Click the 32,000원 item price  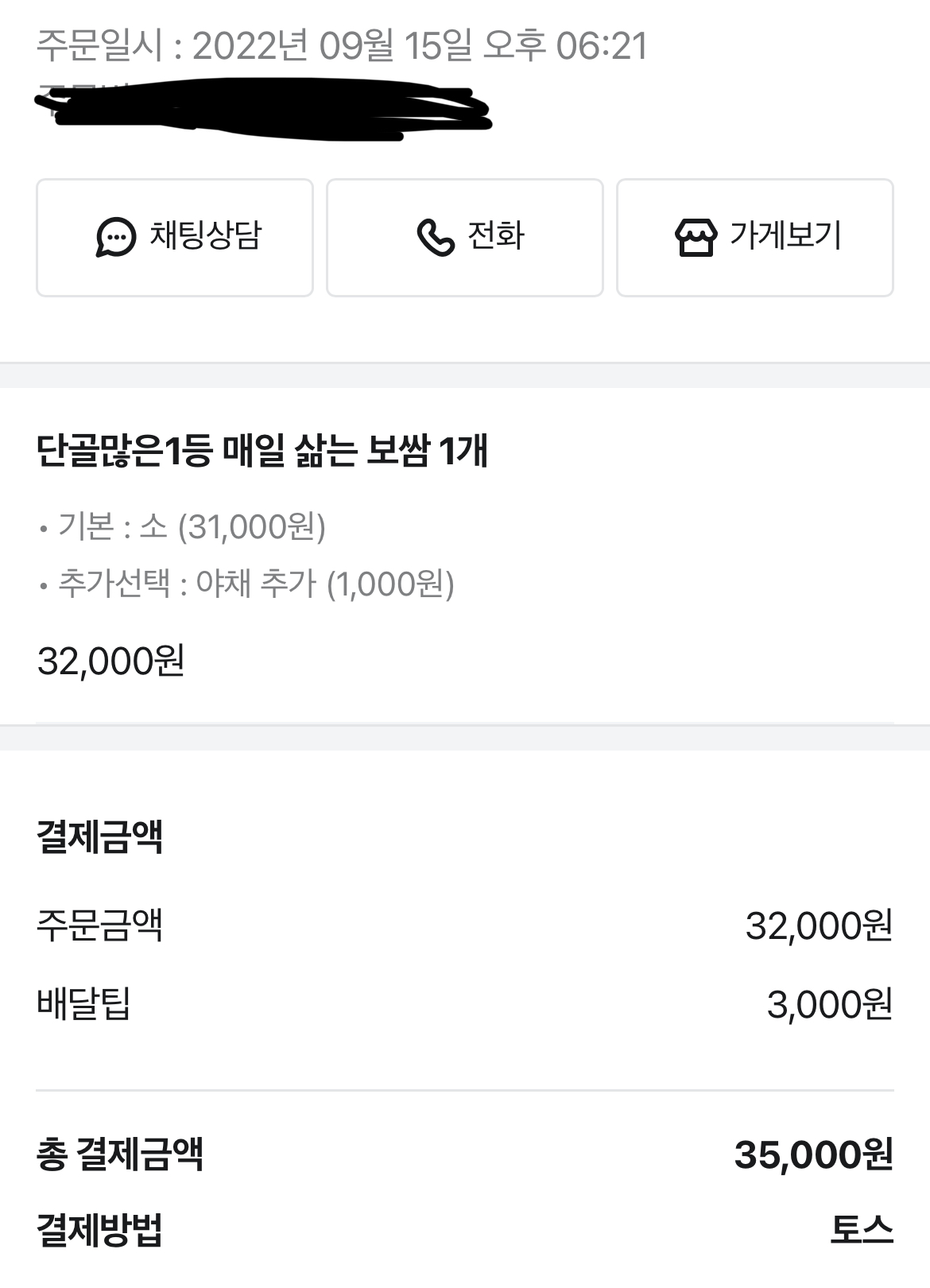pyautogui.click(x=111, y=661)
